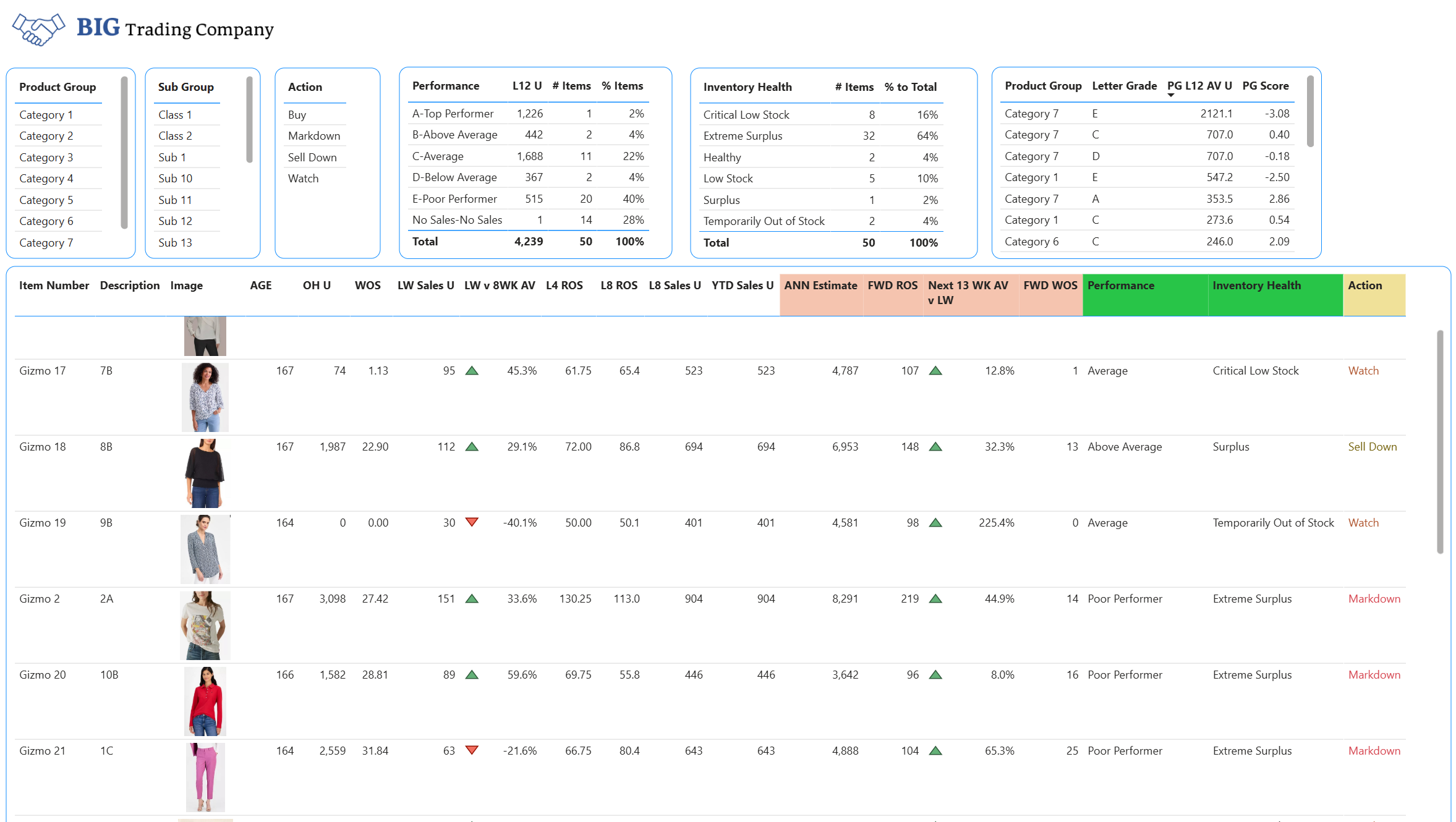Viewport: 1456px width, 822px height.
Task: Sort by yellow Action column header
Action: [x=1374, y=295]
